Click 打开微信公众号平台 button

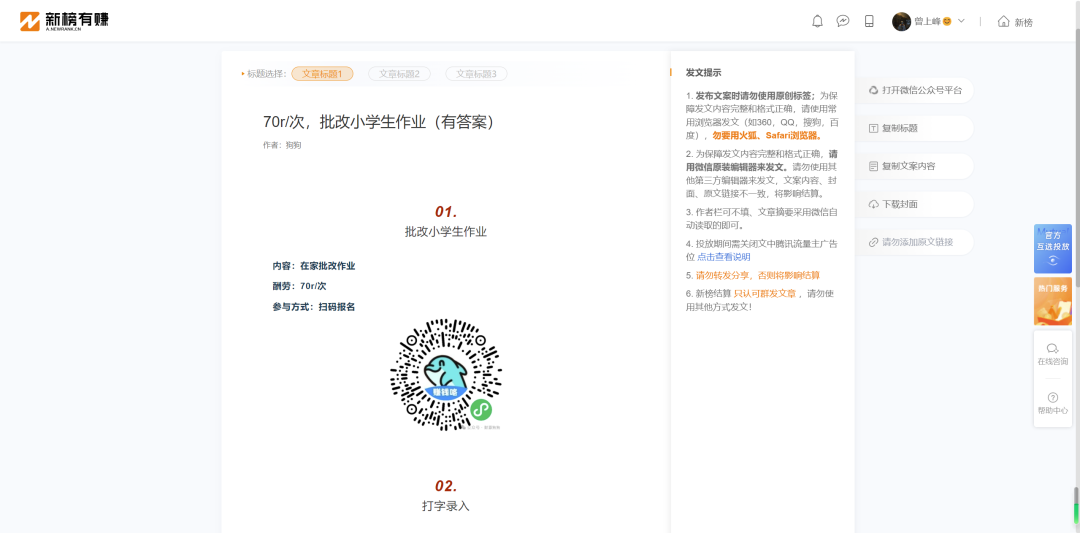(915, 90)
